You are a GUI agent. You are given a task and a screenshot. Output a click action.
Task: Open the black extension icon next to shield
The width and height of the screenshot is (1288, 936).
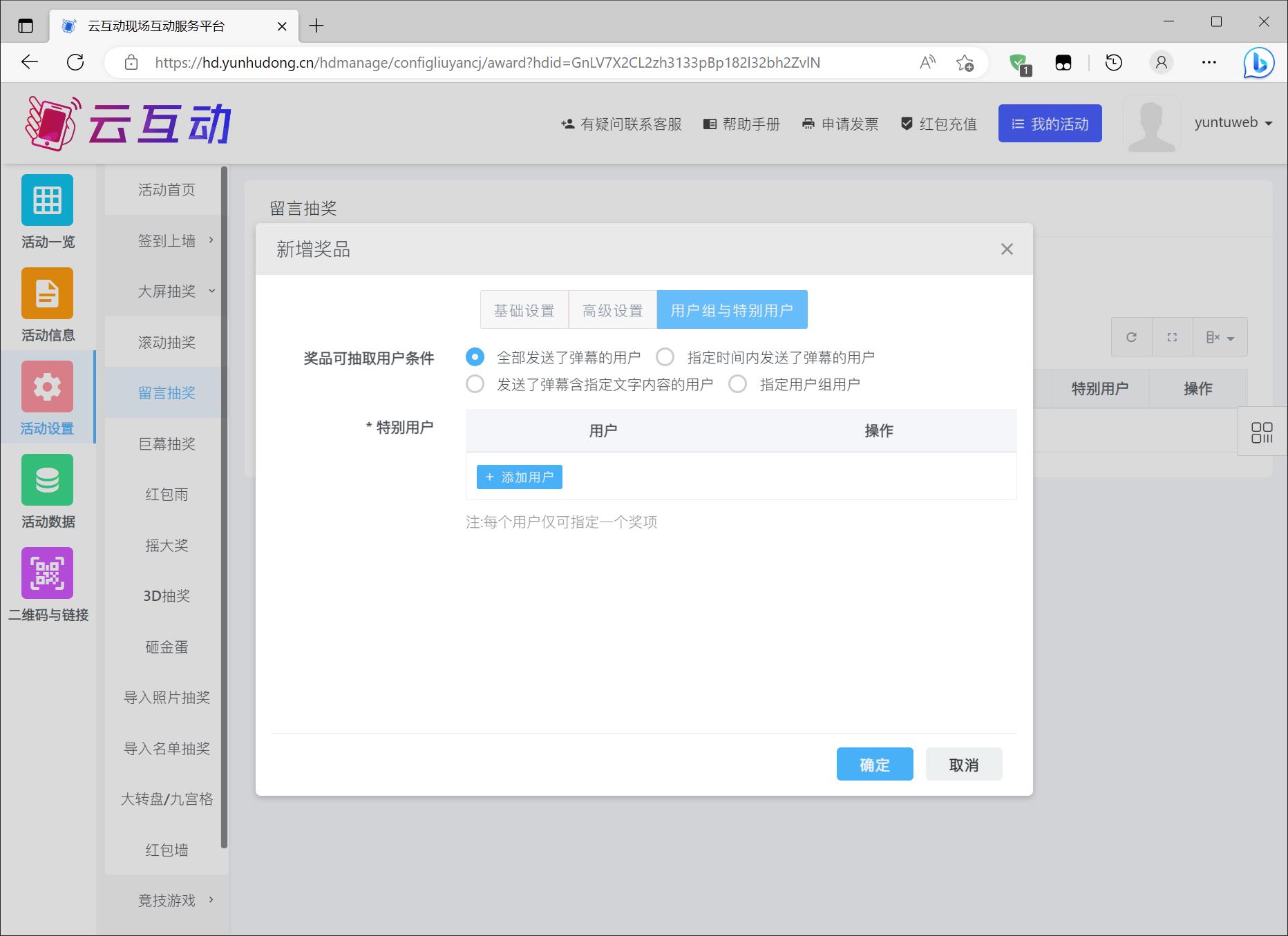click(x=1063, y=63)
